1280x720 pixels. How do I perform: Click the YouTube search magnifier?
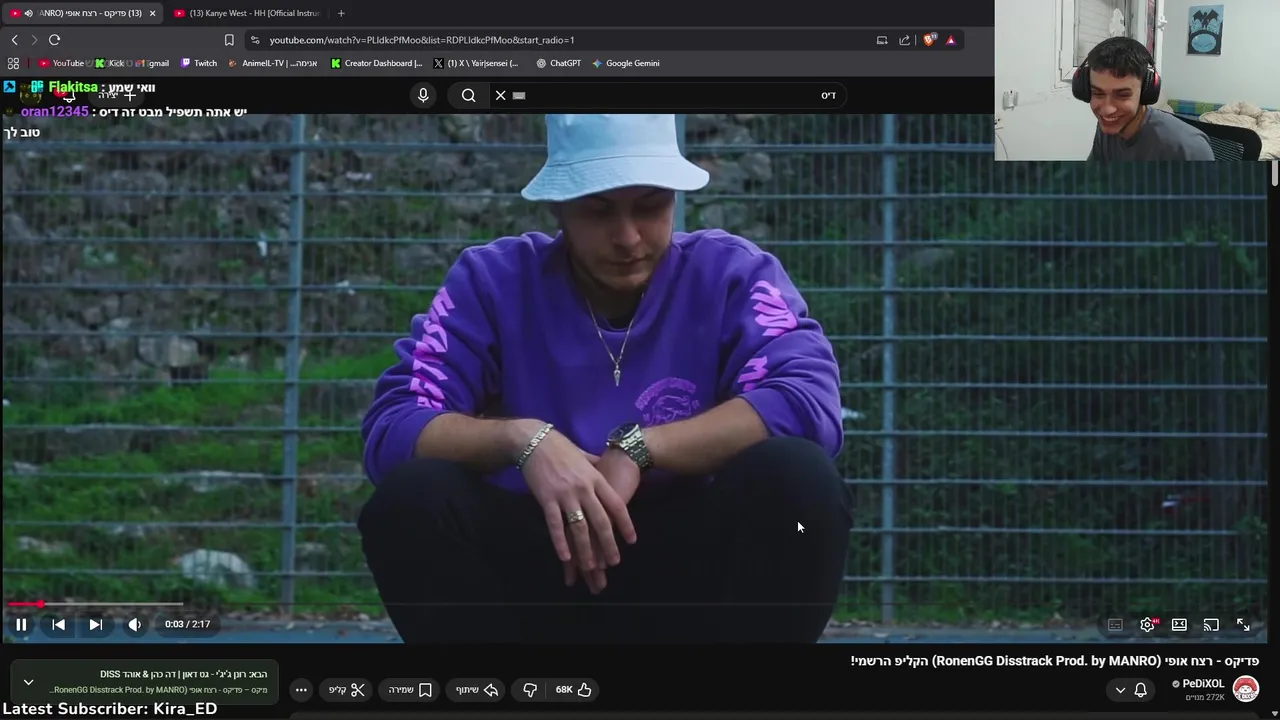click(x=469, y=95)
